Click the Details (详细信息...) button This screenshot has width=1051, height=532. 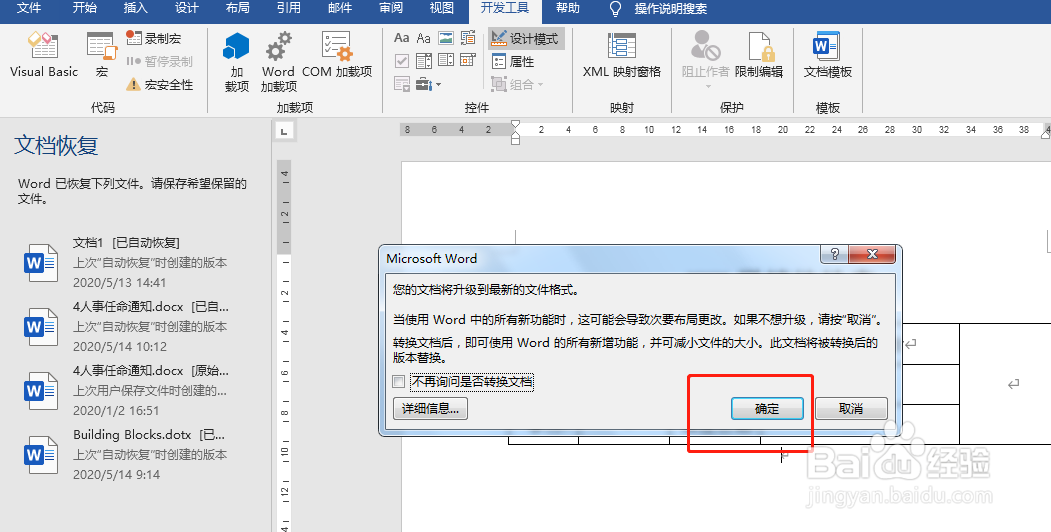coord(430,408)
